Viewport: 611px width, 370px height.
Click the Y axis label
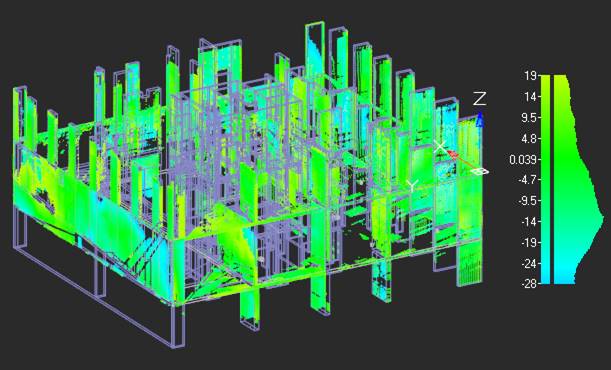(x=412, y=186)
